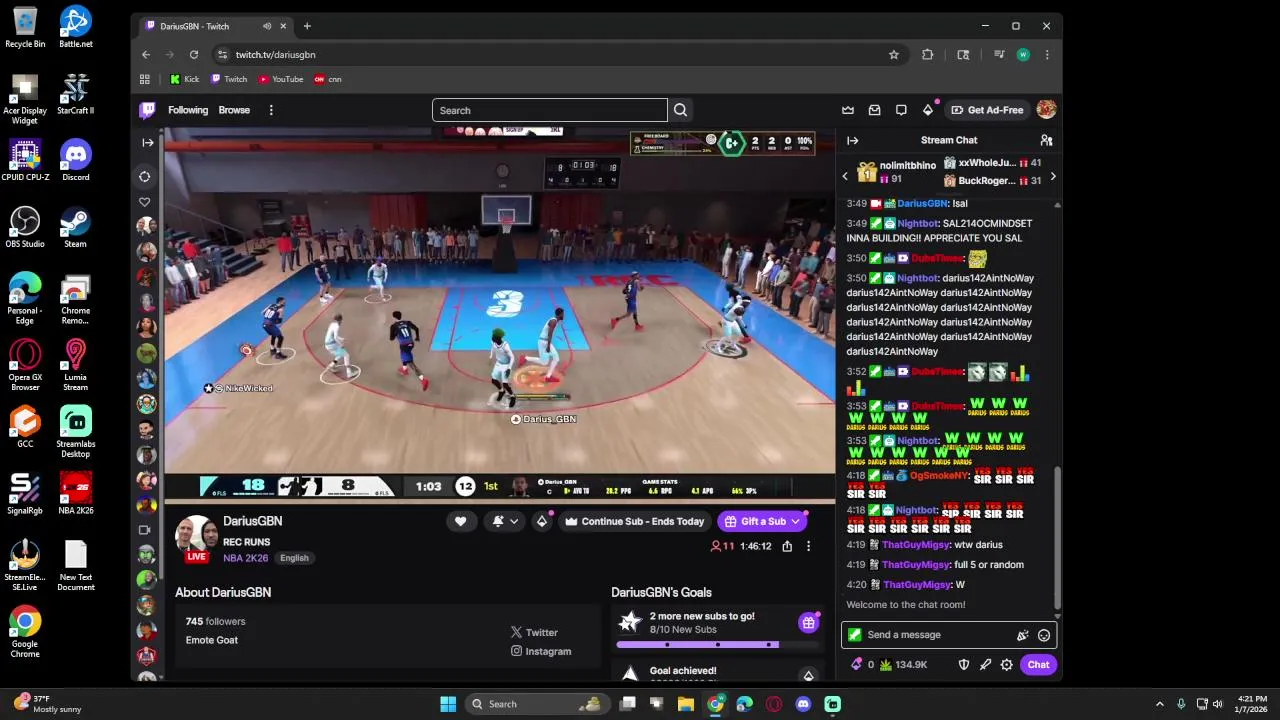The image size is (1280, 720).
Task: Open the notification bell dropdown
Action: [505, 521]
